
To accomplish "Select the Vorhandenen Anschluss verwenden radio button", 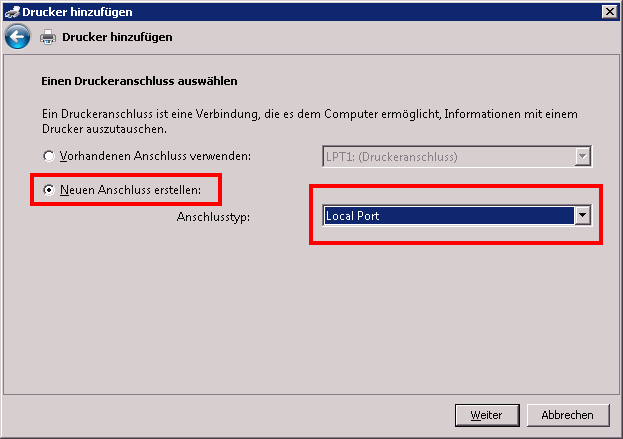I will click(x=49, y=156).
